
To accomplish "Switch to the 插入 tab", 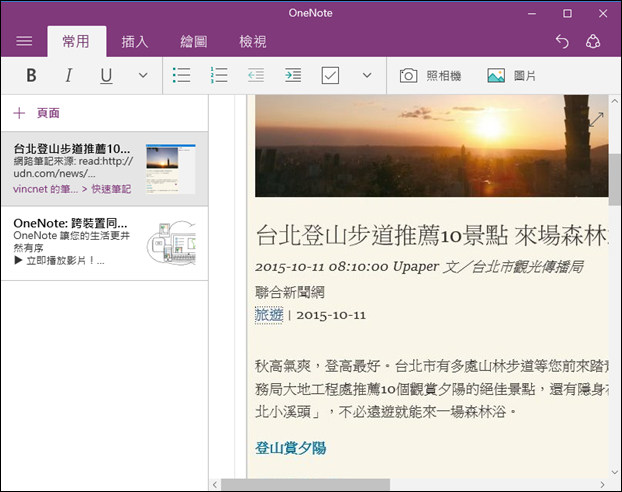I will tap(135, 42).
